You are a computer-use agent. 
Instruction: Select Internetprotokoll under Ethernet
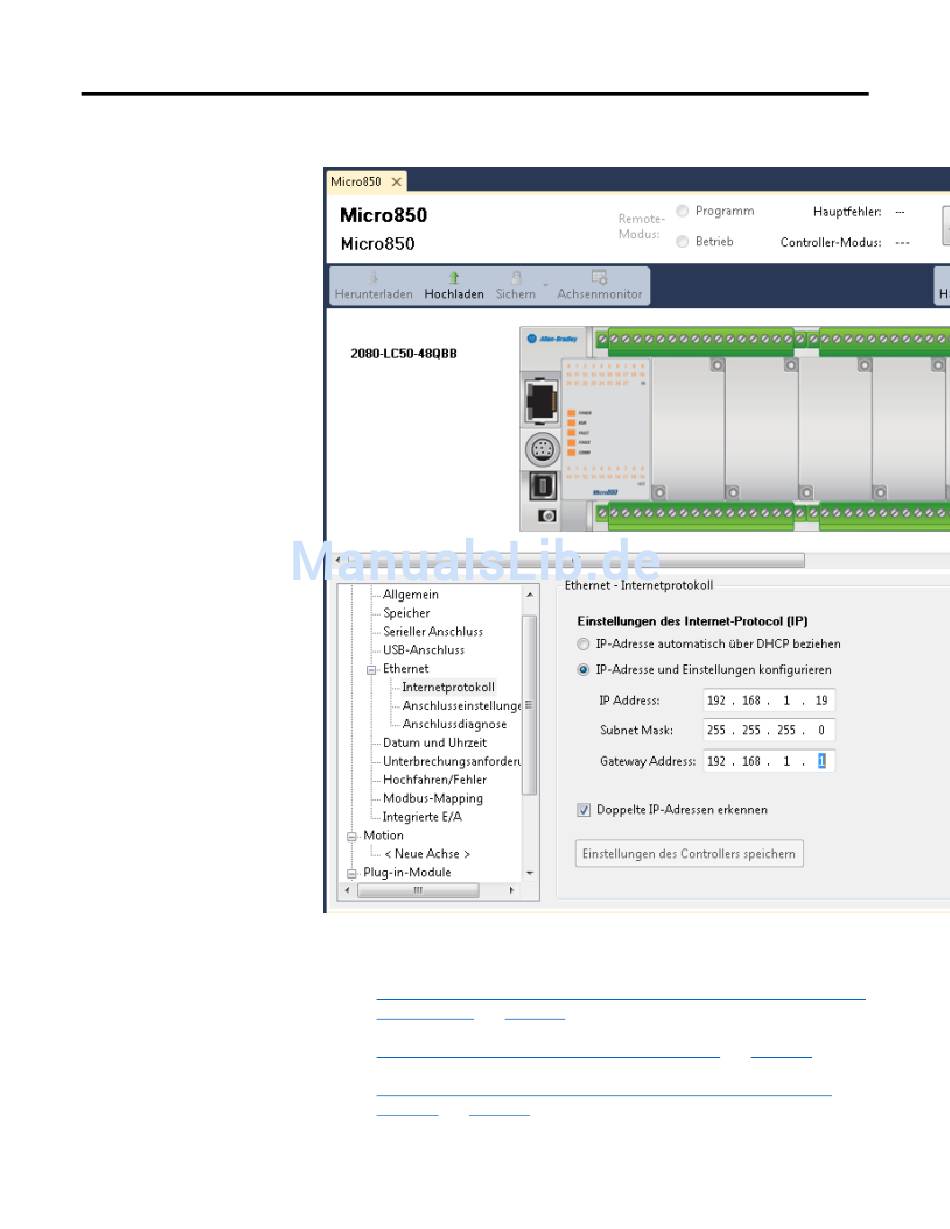click(x=448, y=687)
